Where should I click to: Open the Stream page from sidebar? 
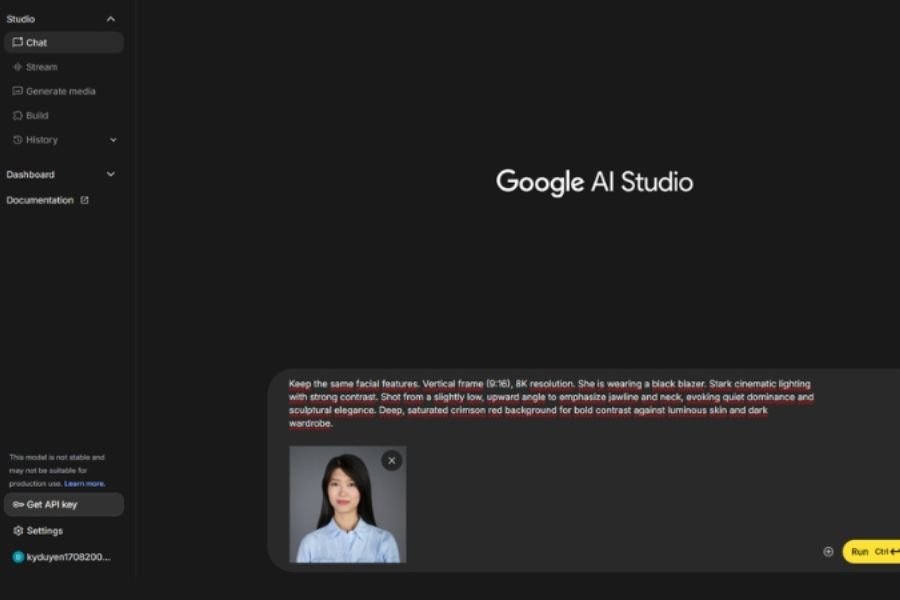41,67
